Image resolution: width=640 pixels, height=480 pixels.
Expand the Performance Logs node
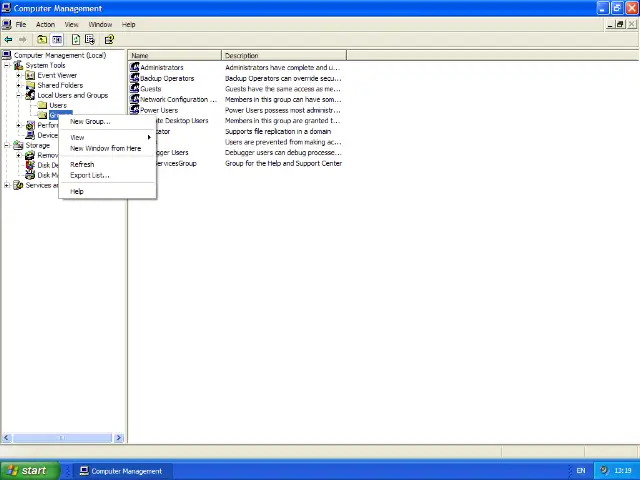(18, 125)
